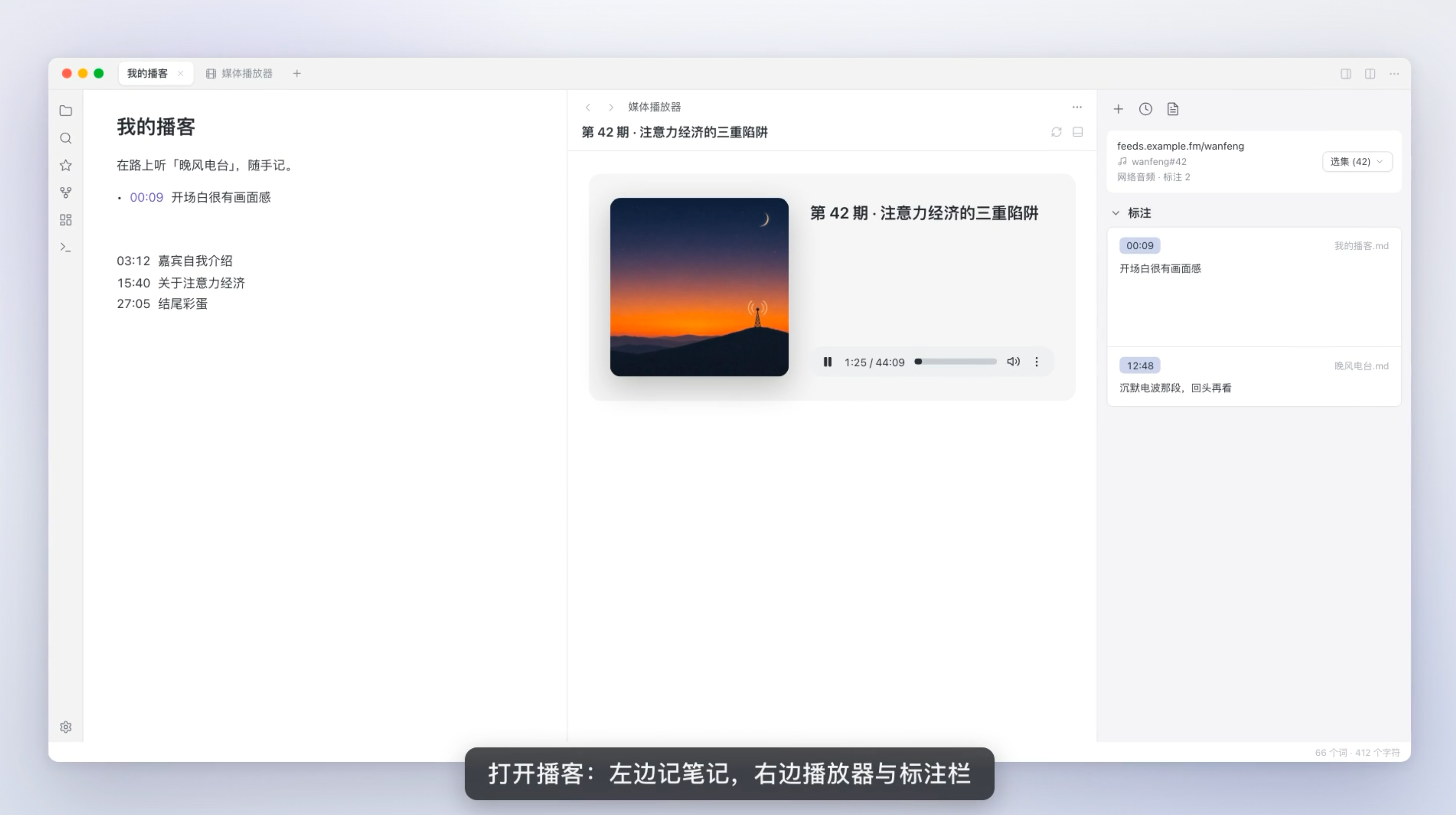1456x815 pixels.
Task: Open the 我的播客.md source link
Action: (x=1361, y=246)
